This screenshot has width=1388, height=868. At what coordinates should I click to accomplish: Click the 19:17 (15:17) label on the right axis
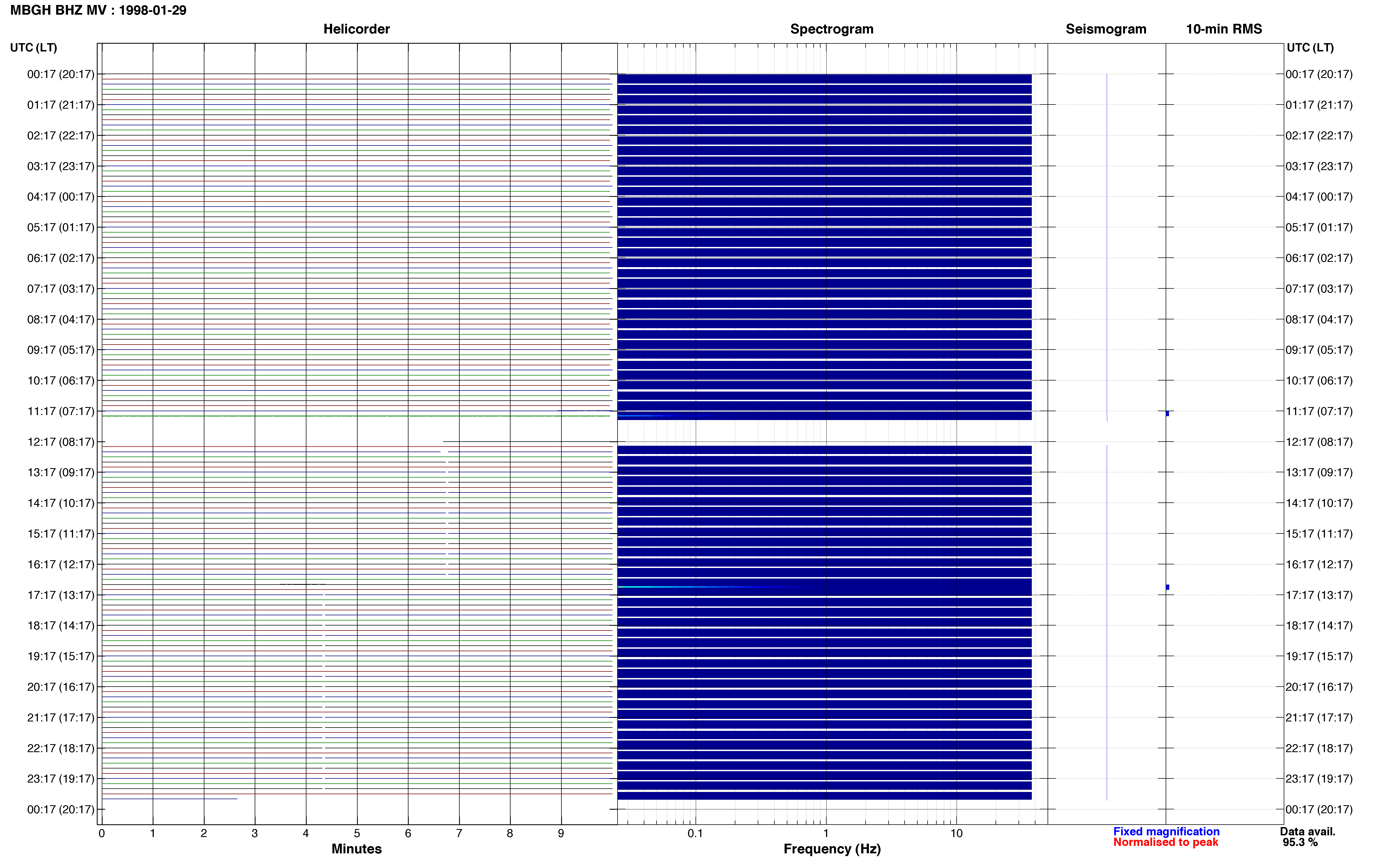click(1319, 656)
